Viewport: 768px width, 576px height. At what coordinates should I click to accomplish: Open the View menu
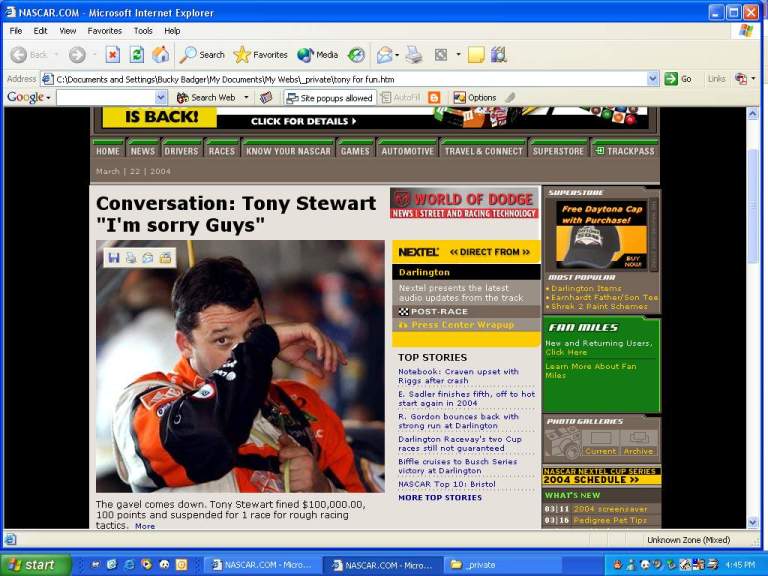[x=68, y=31]
